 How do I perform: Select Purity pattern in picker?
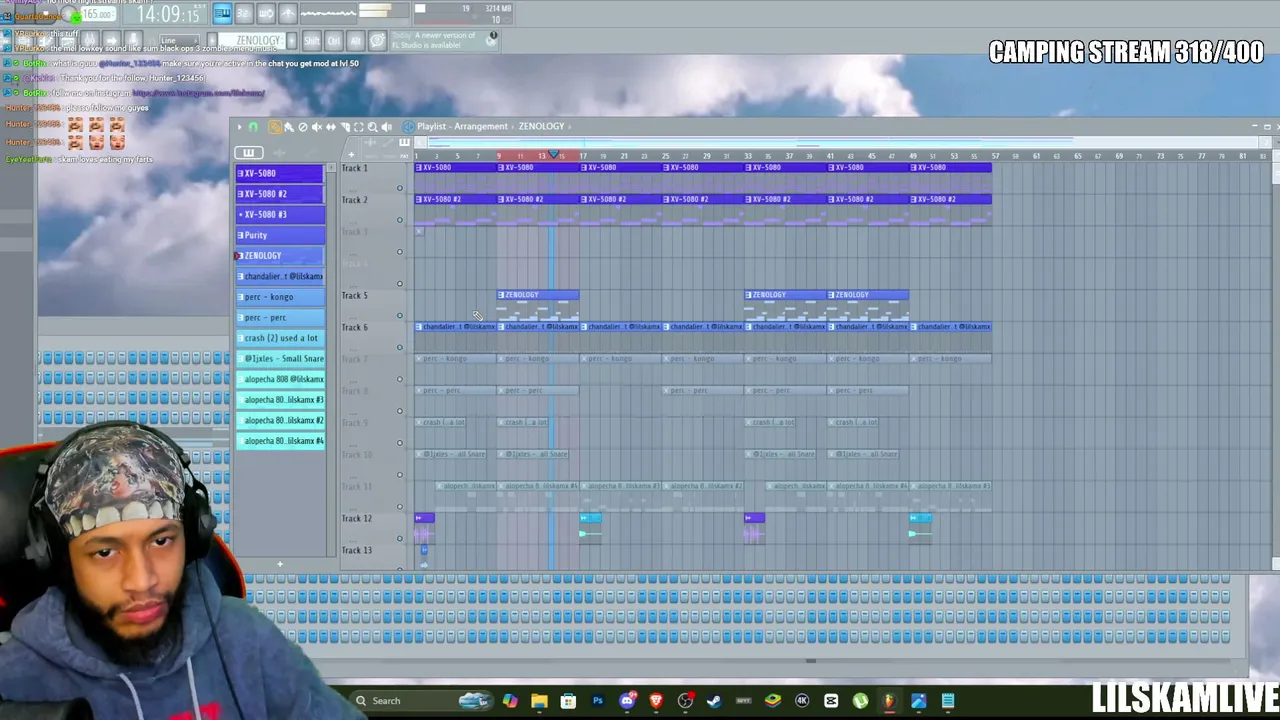point(280,235)
